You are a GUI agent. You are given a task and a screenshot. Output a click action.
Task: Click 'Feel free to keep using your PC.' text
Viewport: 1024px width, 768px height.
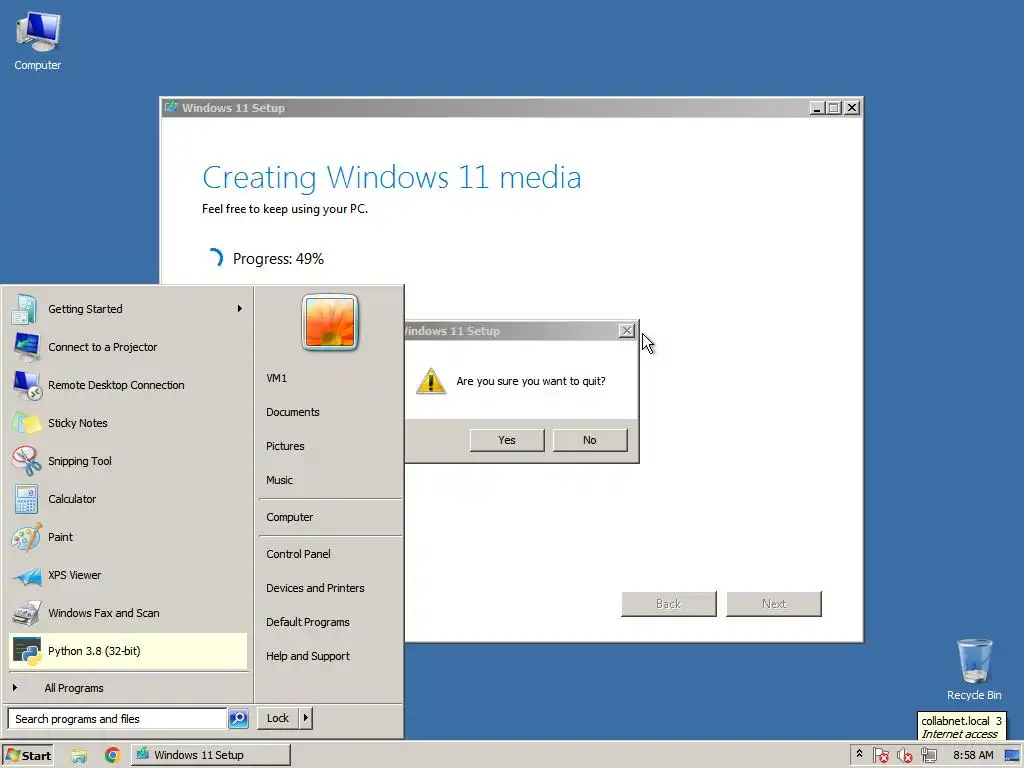point(285,209)
